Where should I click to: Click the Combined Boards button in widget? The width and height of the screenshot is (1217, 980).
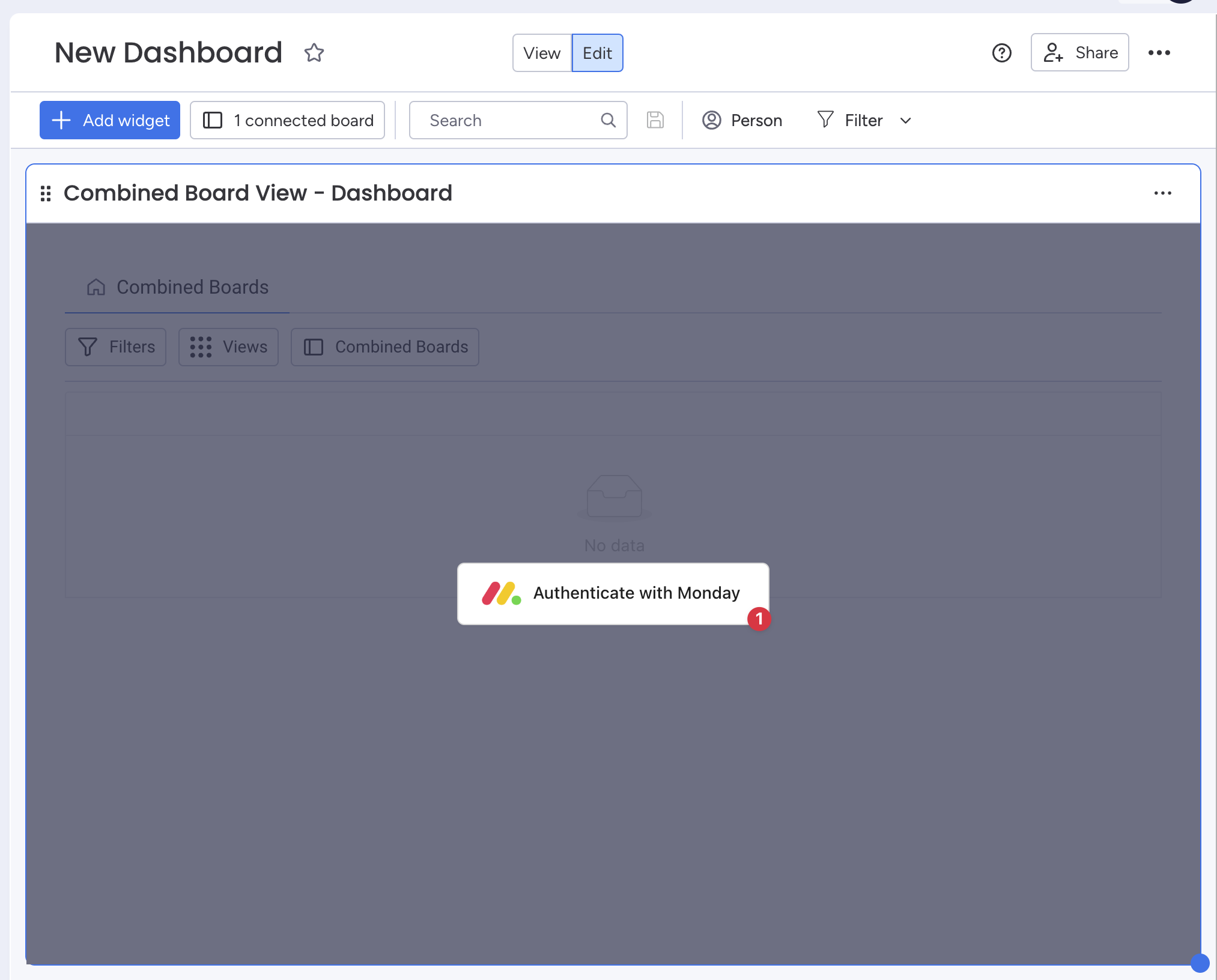pyautogui.click(x=385, y=346)
